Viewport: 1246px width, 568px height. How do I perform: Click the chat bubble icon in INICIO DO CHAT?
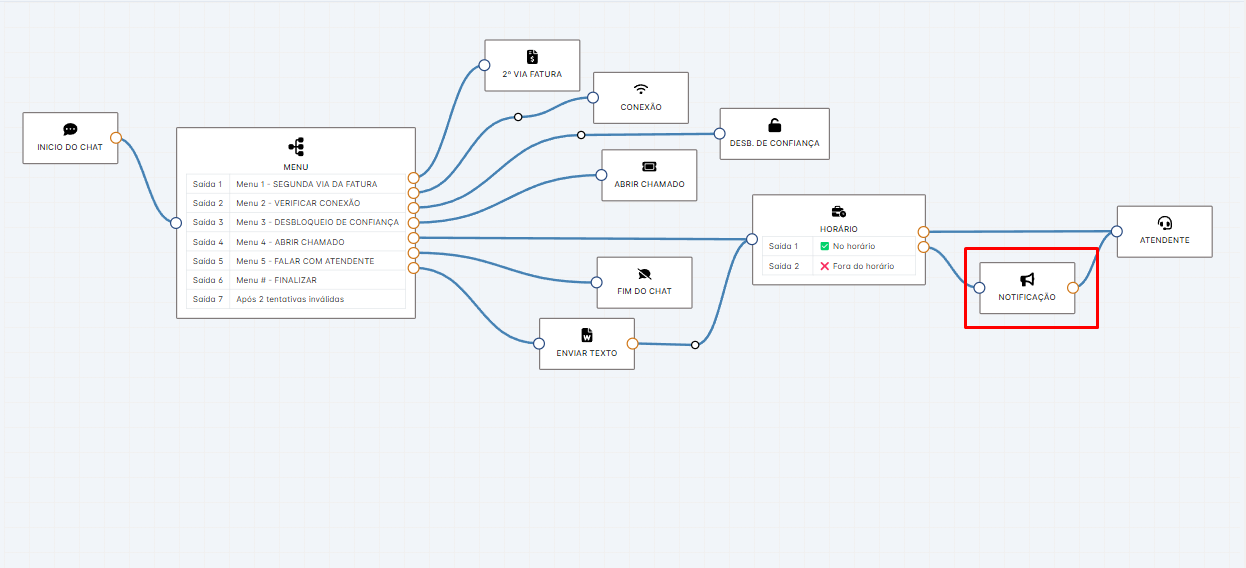[70, 129]
